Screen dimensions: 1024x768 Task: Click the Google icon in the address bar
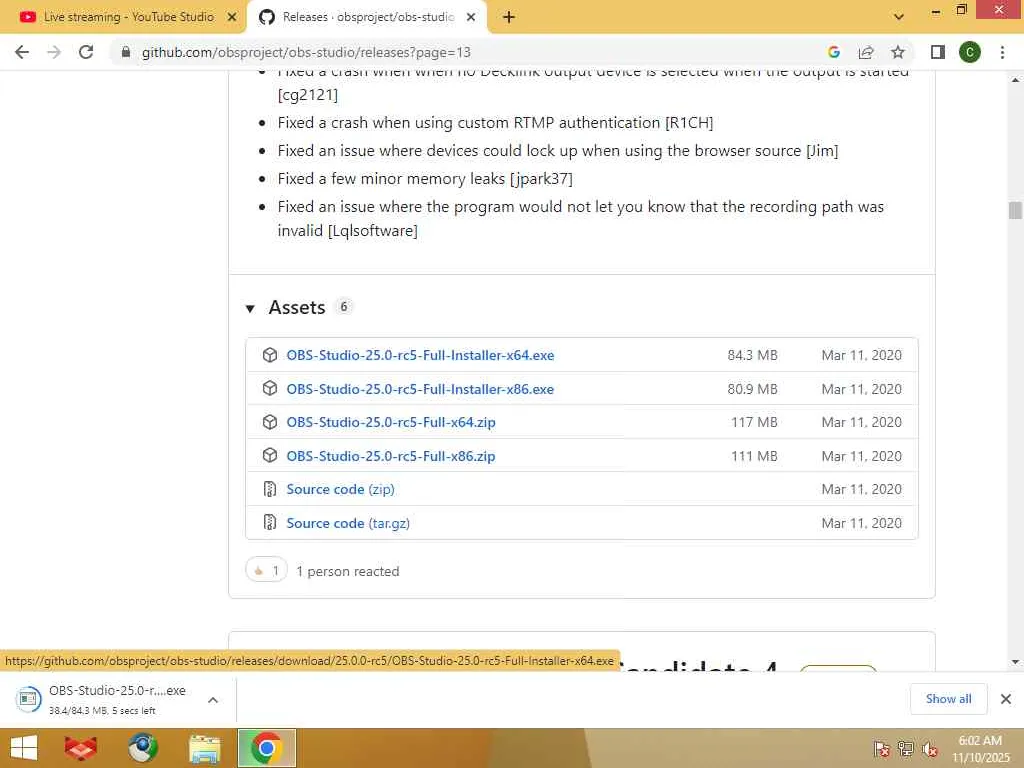pos(833,52)
